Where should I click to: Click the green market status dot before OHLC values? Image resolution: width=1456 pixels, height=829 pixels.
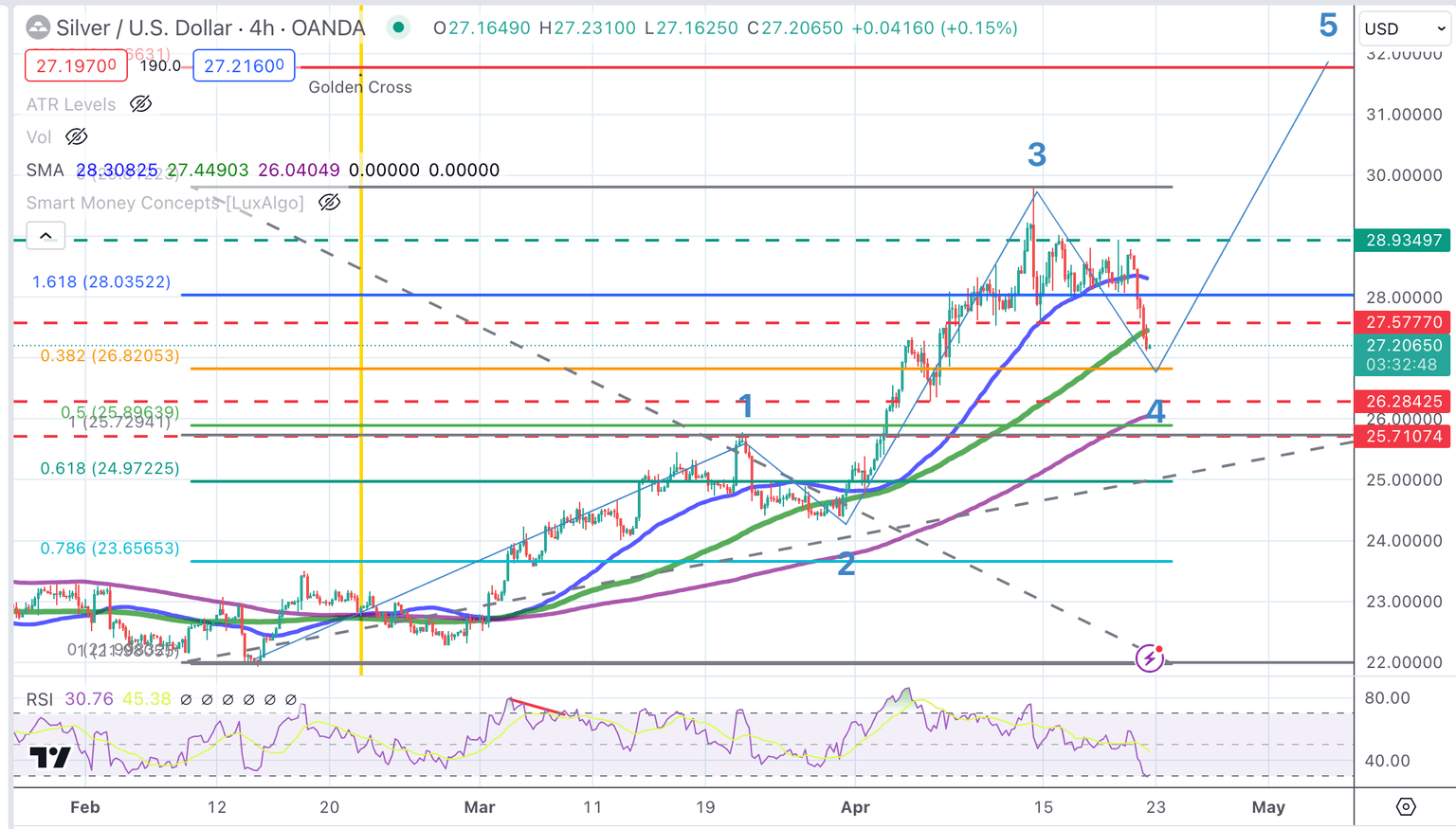pyautogui.click(x=398, y=28)
